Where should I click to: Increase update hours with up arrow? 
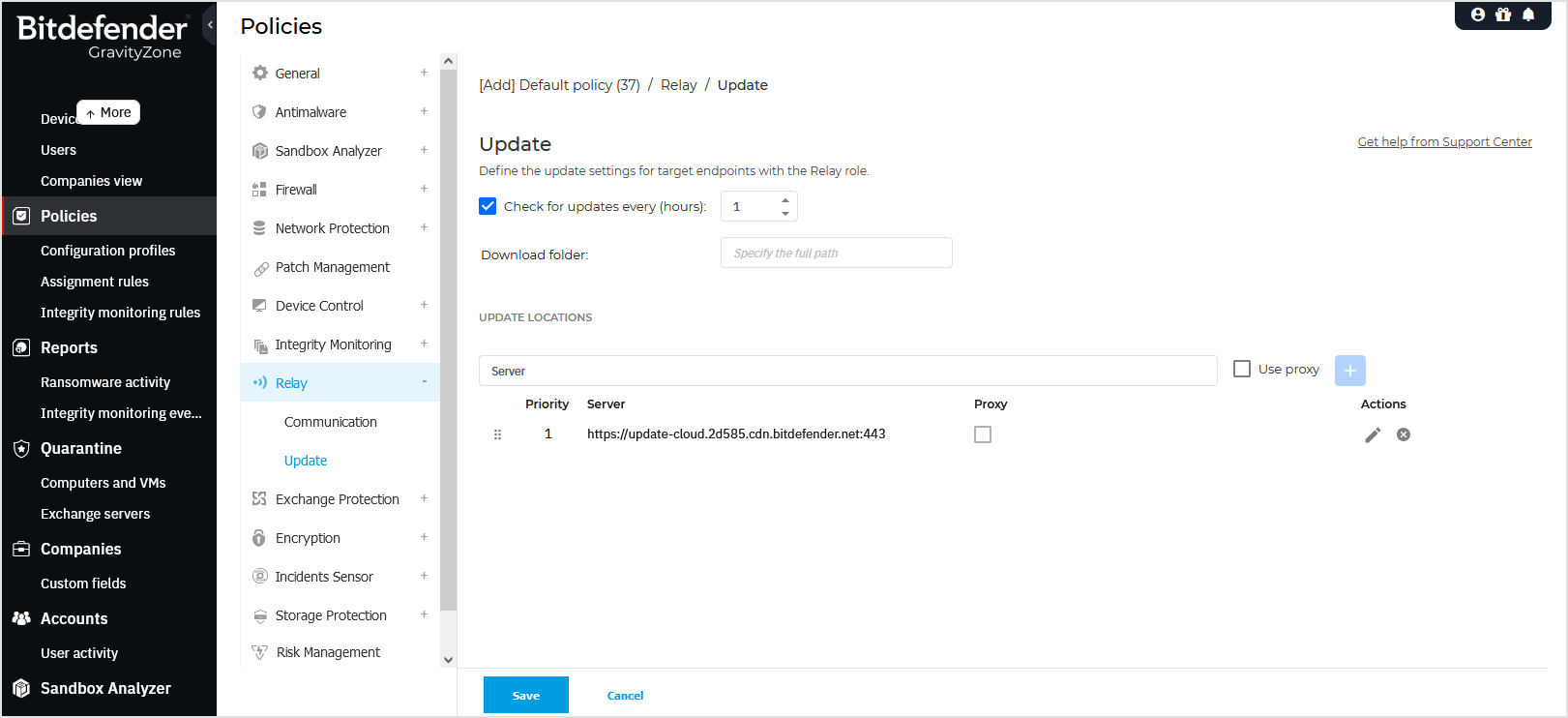(785, 200)
